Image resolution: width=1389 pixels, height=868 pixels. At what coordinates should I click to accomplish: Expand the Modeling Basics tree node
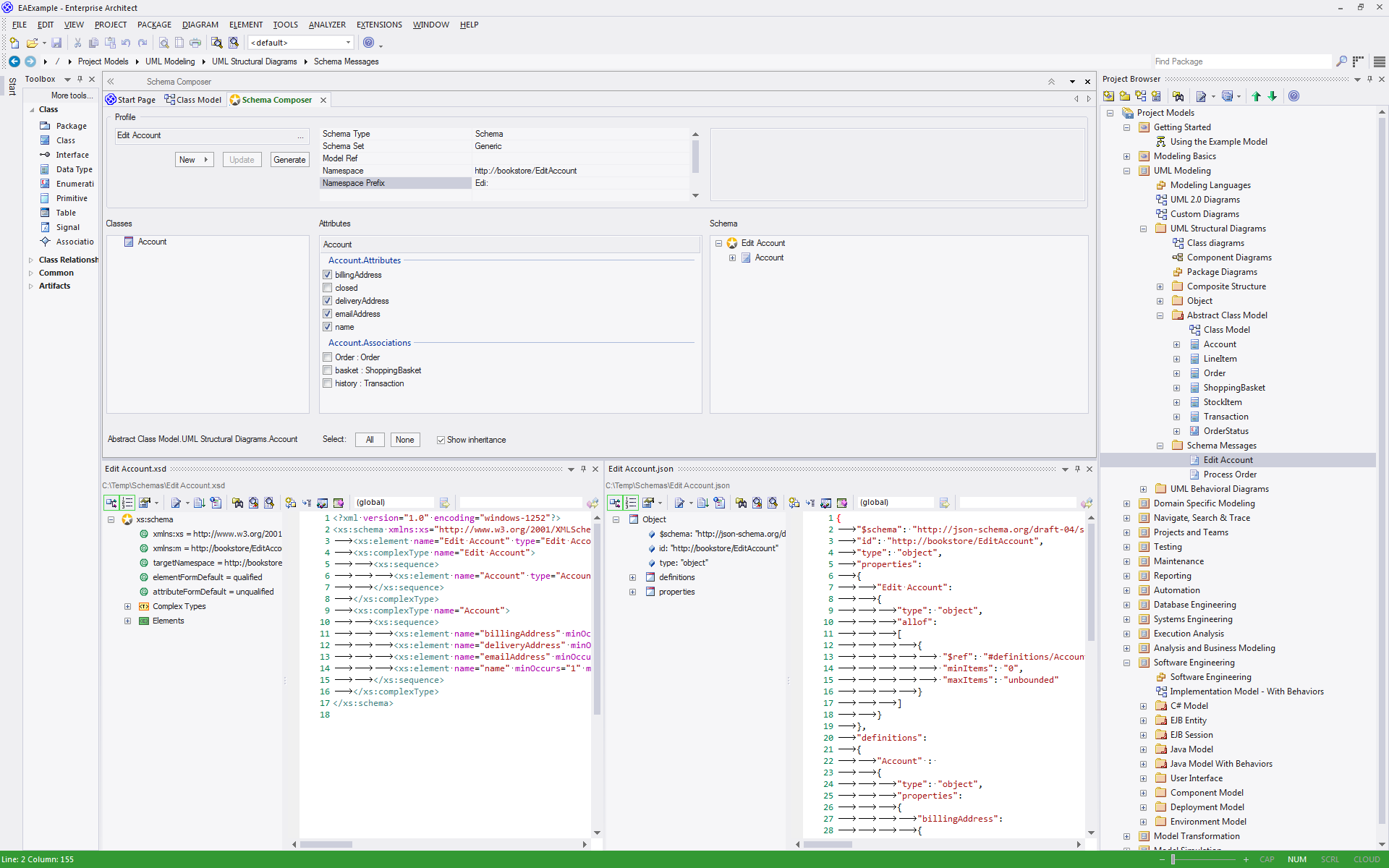click(1126, 156)
